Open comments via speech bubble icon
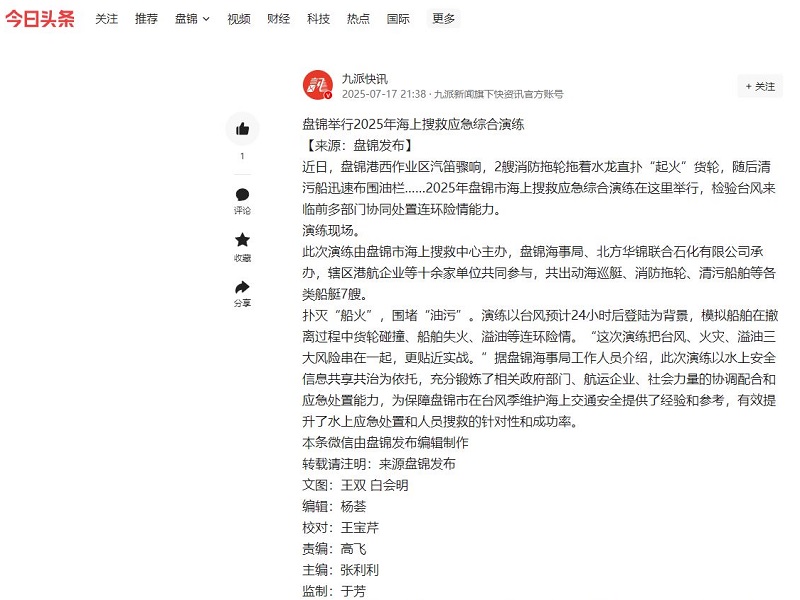This screenshot has width=800, height=600. pos(242,194)
